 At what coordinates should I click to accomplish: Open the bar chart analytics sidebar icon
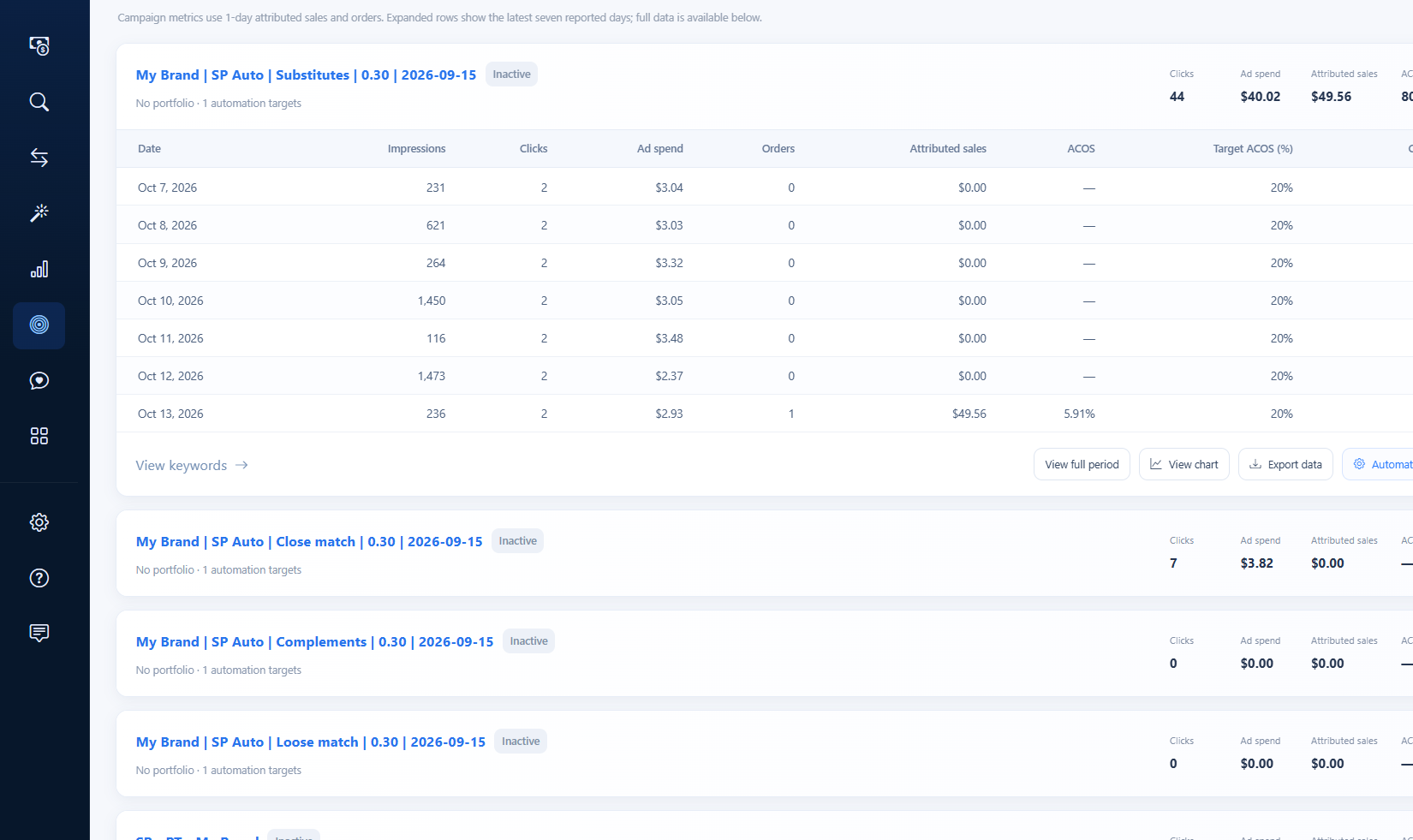tap(39, 269)
